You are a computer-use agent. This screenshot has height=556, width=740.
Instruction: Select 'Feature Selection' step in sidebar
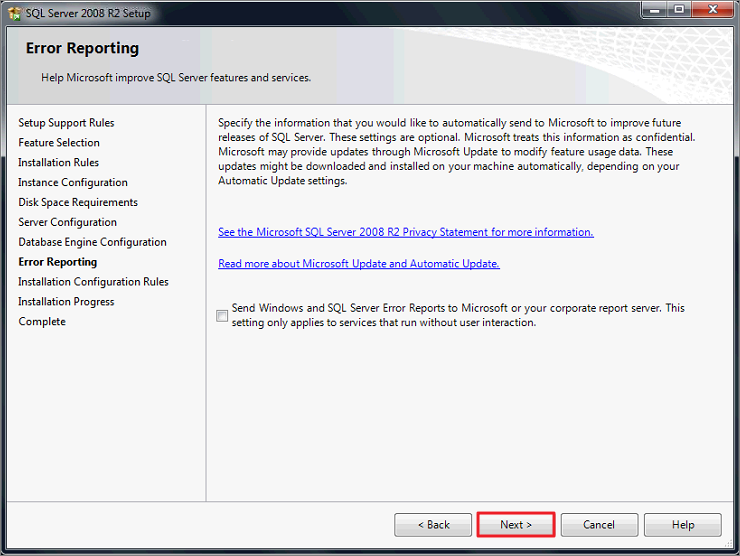(59, 143)
